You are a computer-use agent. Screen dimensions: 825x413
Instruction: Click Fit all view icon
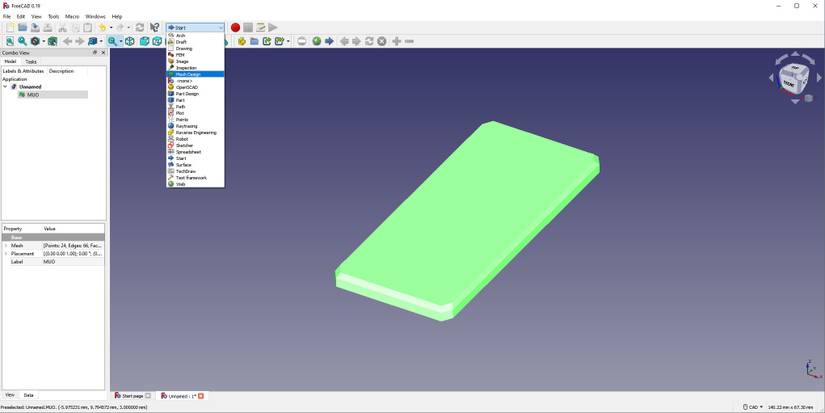click(9, 41)
